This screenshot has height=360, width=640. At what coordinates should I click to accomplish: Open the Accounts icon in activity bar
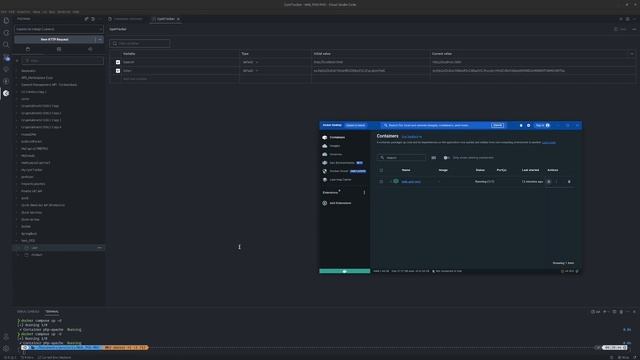click(x=6, y=337)
